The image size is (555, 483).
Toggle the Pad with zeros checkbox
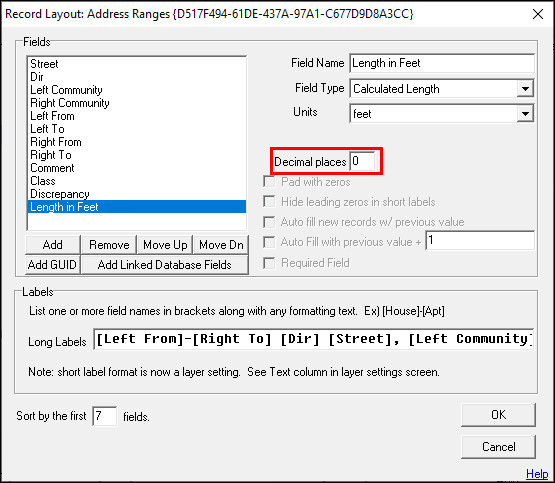pos(269,182)
